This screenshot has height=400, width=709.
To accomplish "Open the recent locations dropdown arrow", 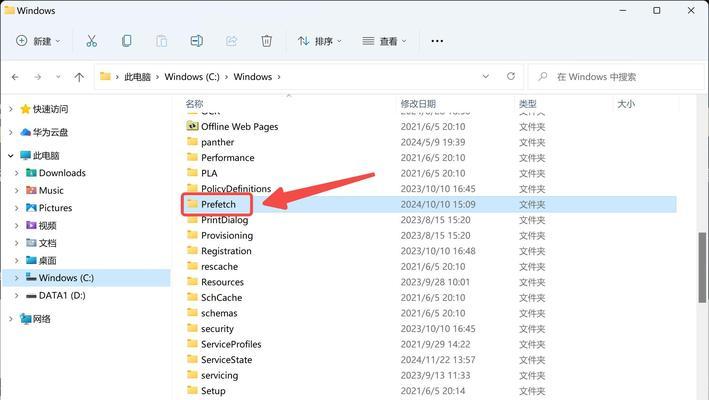I will pos(58,77).
